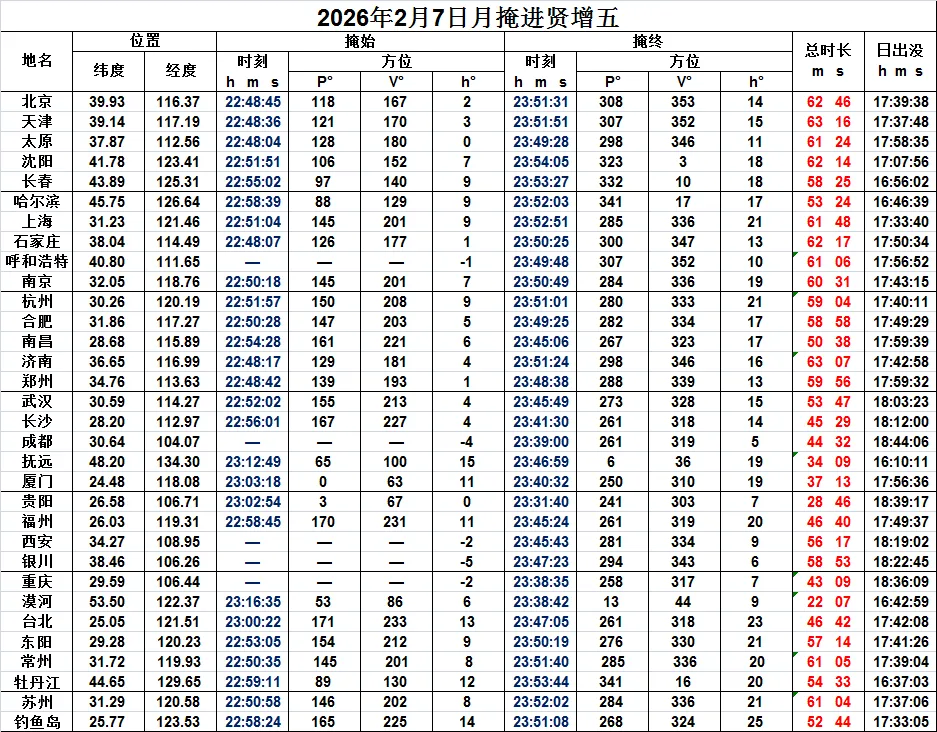Select the 太原 place name cell
The width and height of the screenshot is (937, 732).
(x=36, y=142)
